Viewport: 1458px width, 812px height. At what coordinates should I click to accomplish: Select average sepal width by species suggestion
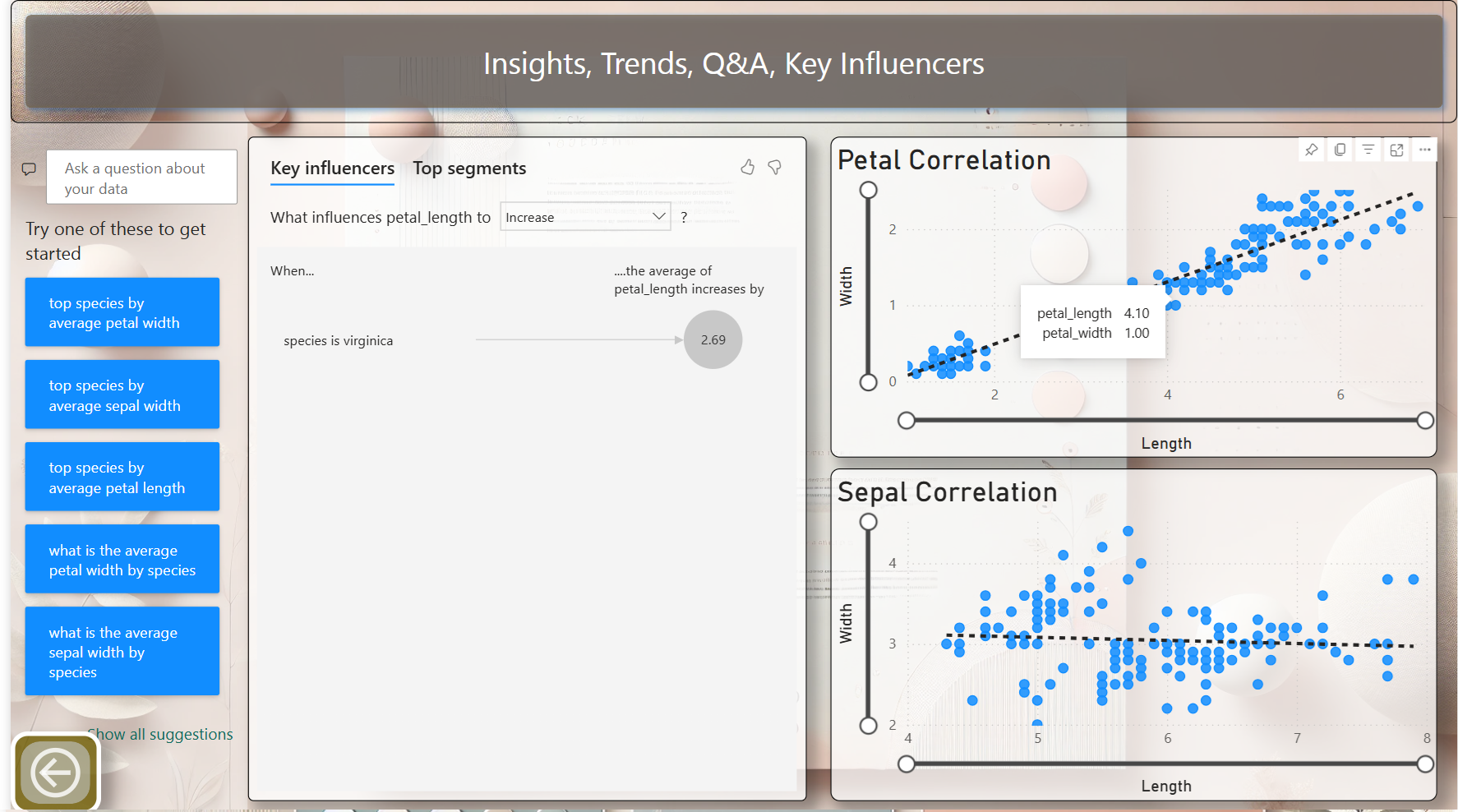click(122, 651)
